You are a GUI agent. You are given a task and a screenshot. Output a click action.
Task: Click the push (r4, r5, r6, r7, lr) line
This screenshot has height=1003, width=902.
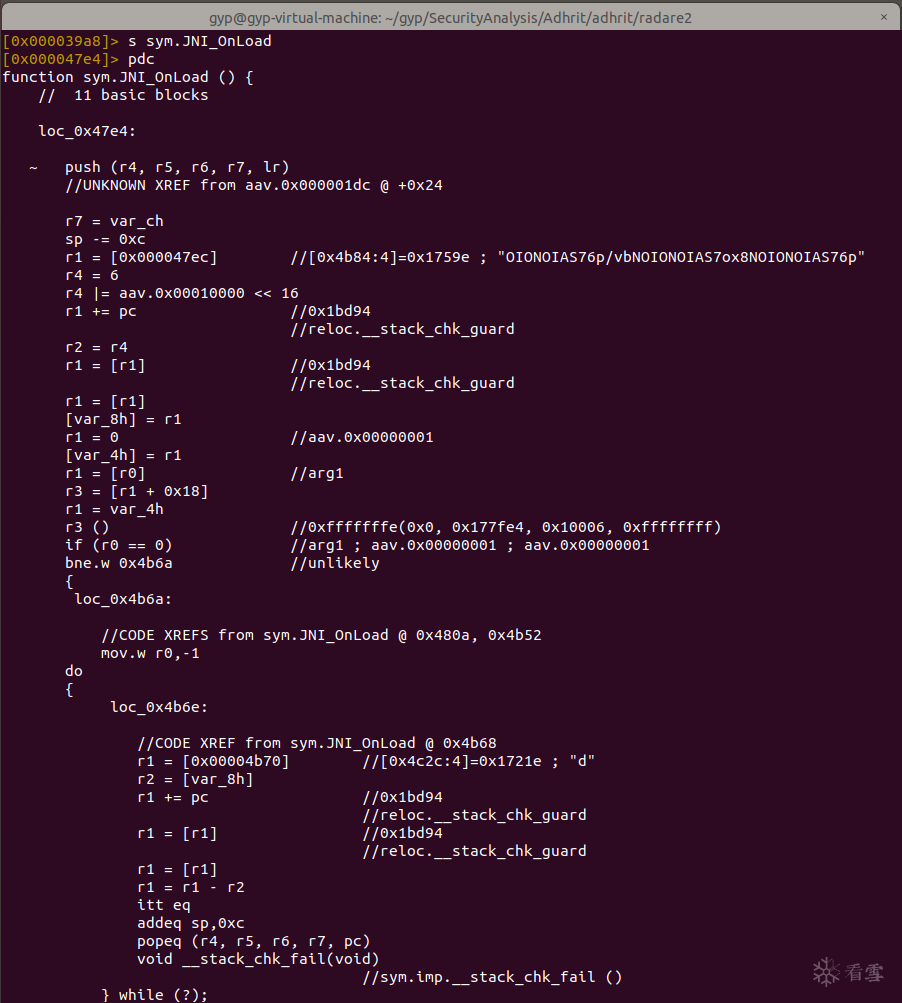(x=177, y=167)
